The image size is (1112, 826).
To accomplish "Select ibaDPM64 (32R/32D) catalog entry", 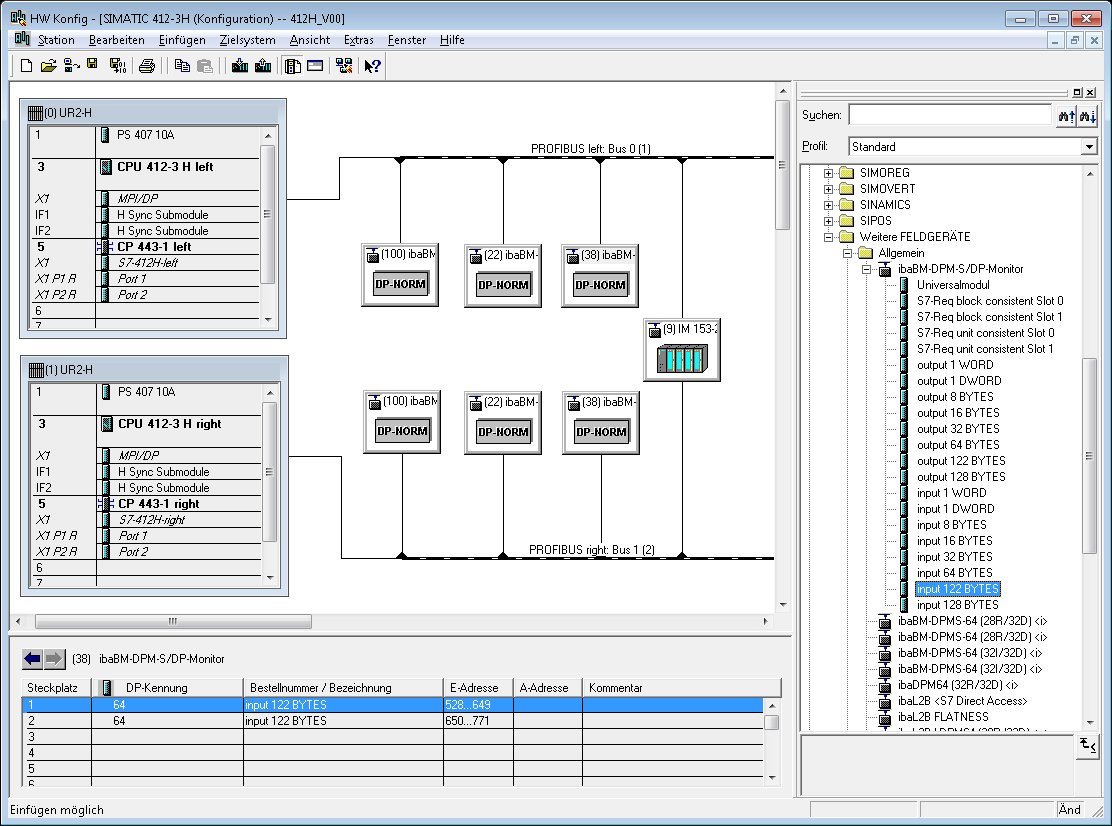I will click(x=957, y=686).
